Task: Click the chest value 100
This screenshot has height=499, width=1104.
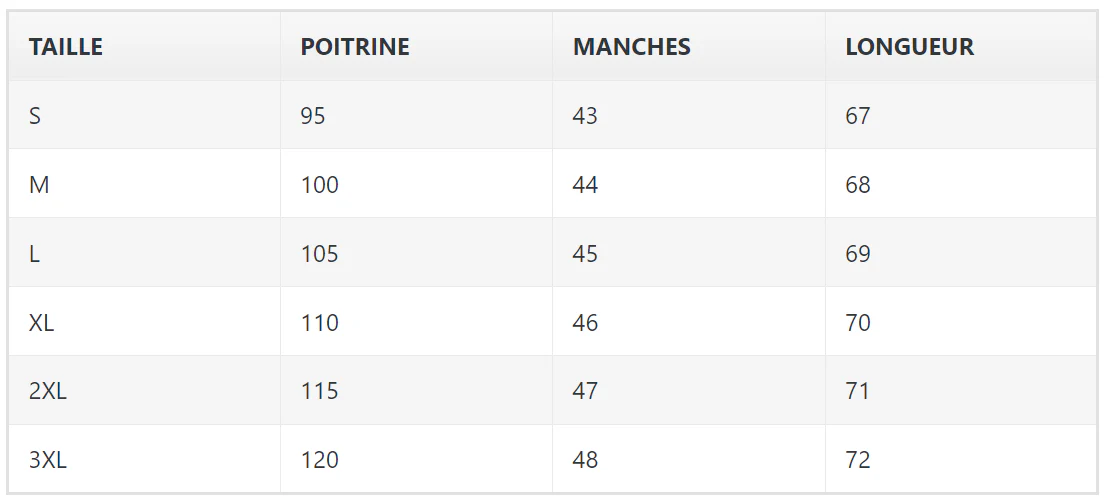Action: [x=320, y=184]
